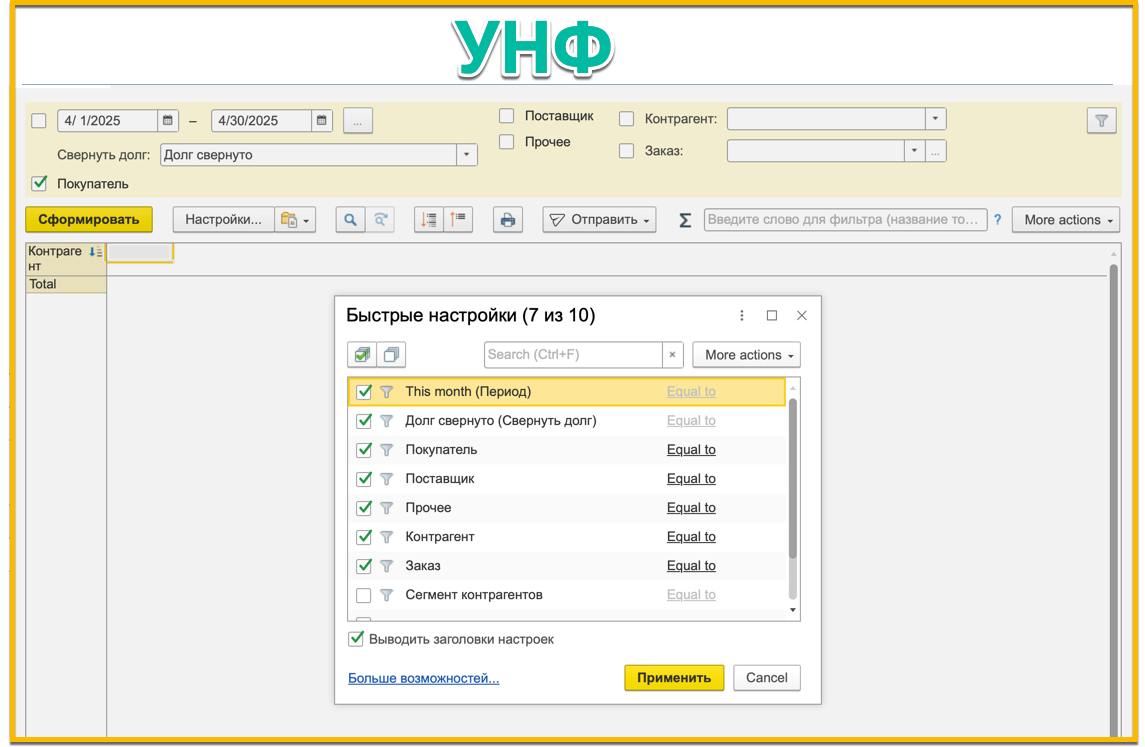Open Контрагент field dropdown arrow
Image resolution: width=1145 pixels, height=747 pixels.
tap(935, 119)
